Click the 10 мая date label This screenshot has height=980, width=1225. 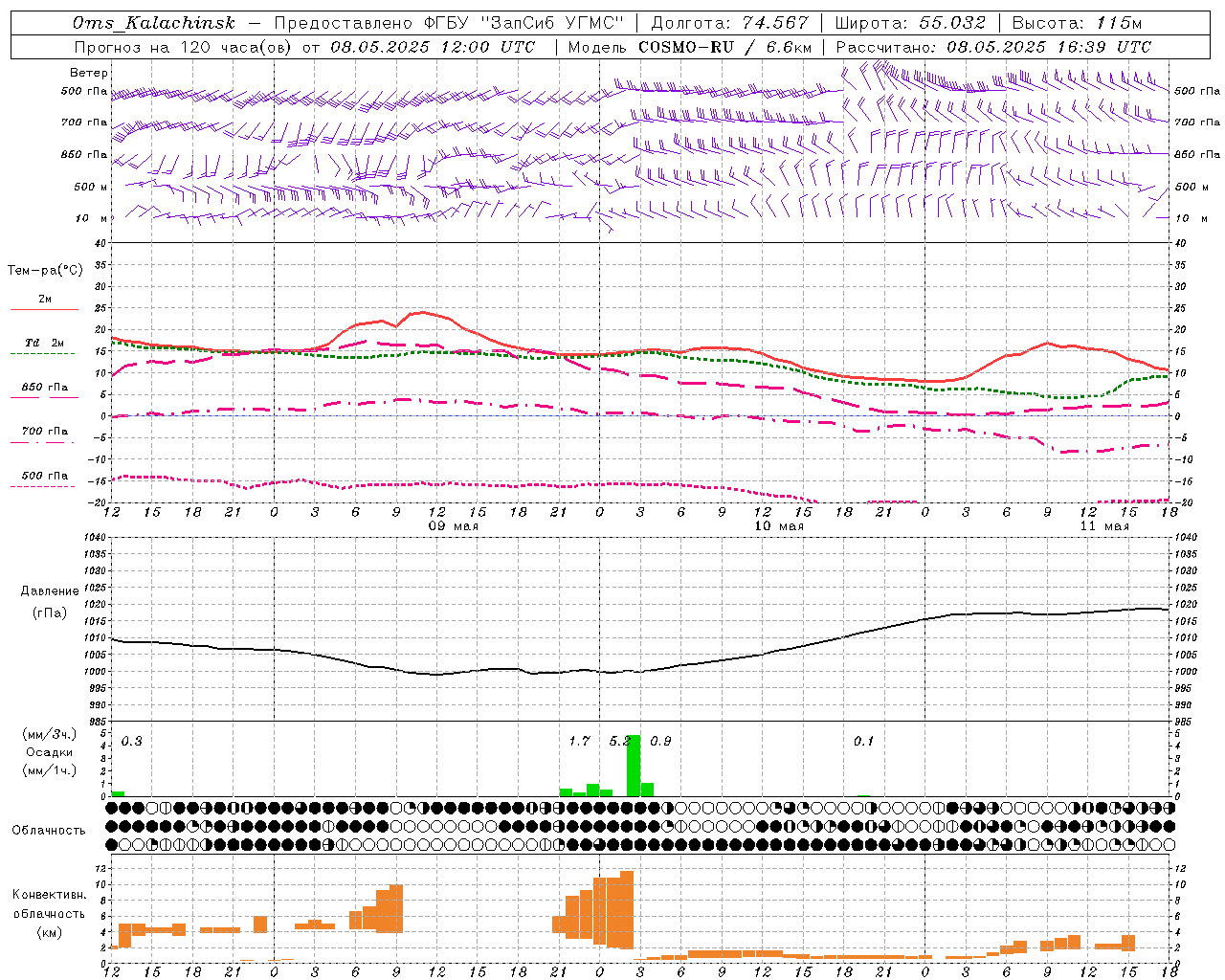(779, 526)
